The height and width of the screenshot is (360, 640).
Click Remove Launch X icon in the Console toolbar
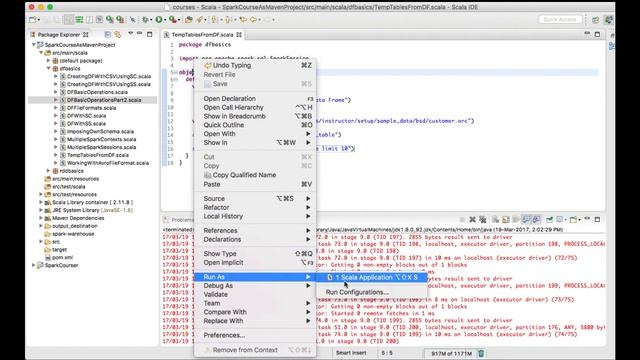(473, 220)
